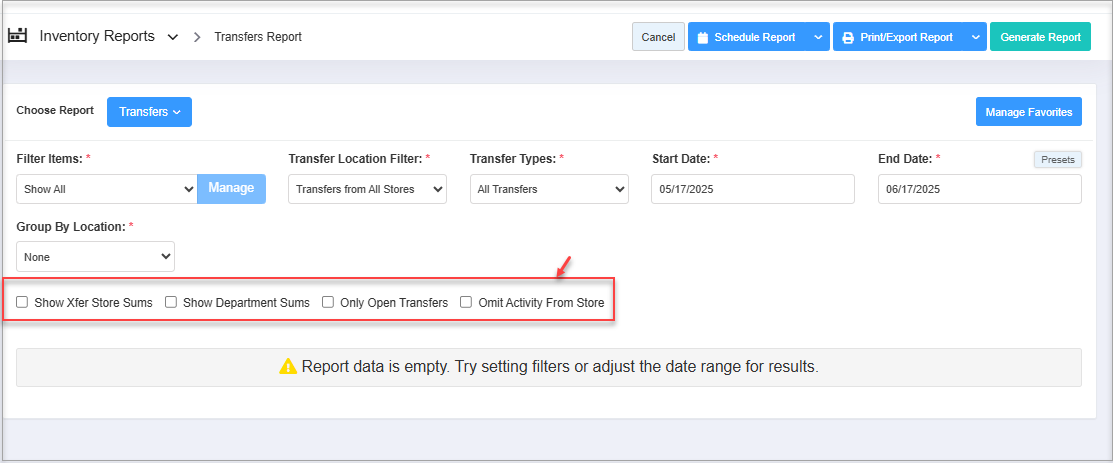
Task: Expand the Print/Export Report dropdown arrow
Action: (x=976, y=37)
